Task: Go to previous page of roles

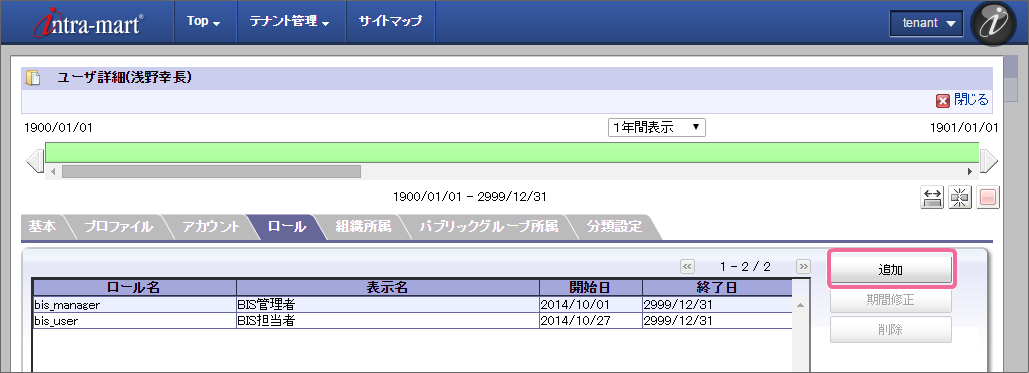Action: coord(687,267)
